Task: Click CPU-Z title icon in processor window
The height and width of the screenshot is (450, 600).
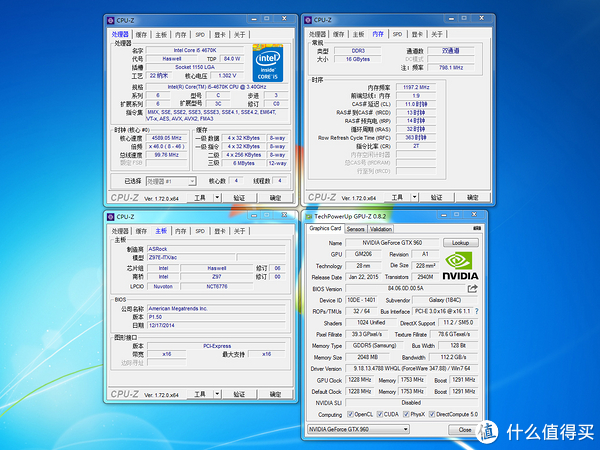Action: click(111, 20)
